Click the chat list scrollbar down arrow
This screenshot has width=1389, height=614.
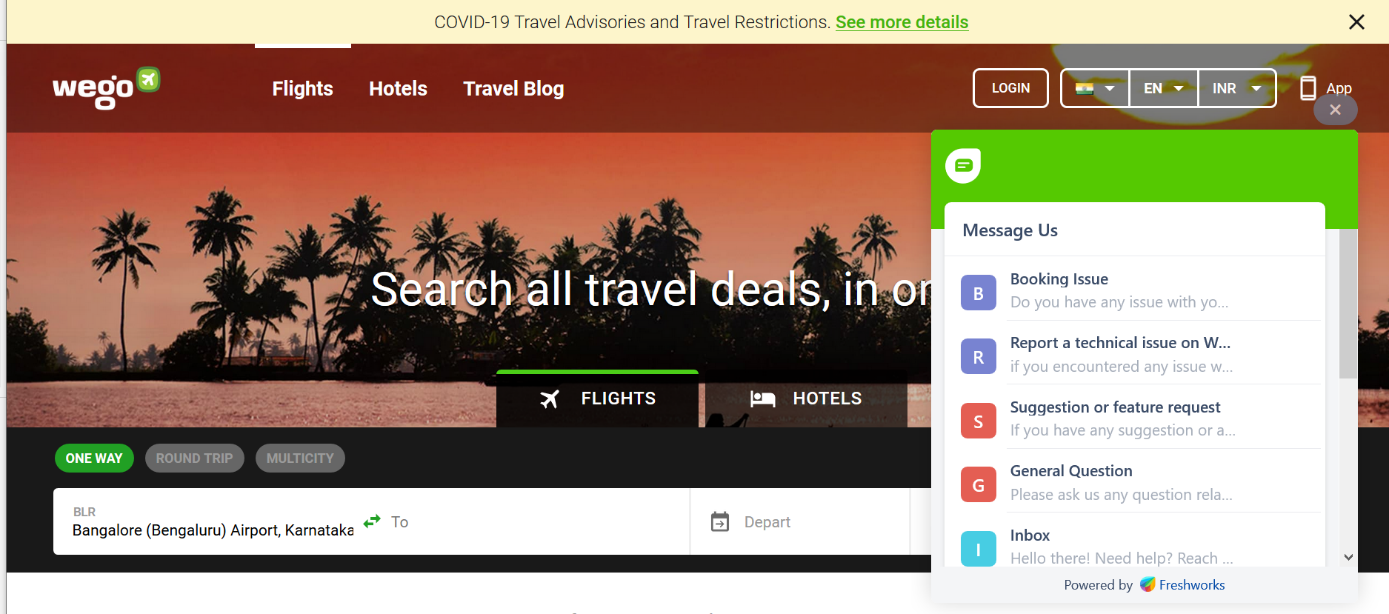click(1348, 557)
